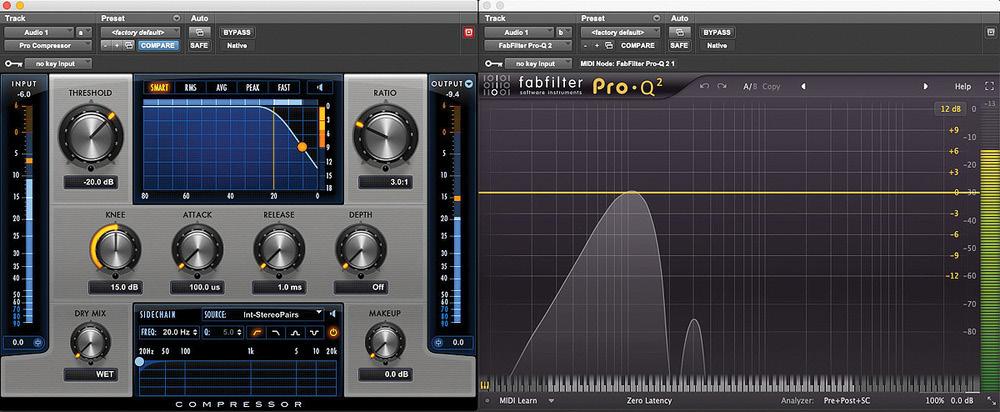
Task: Click previous preset minus in Pro Compressor window
Action: (105, 45)
